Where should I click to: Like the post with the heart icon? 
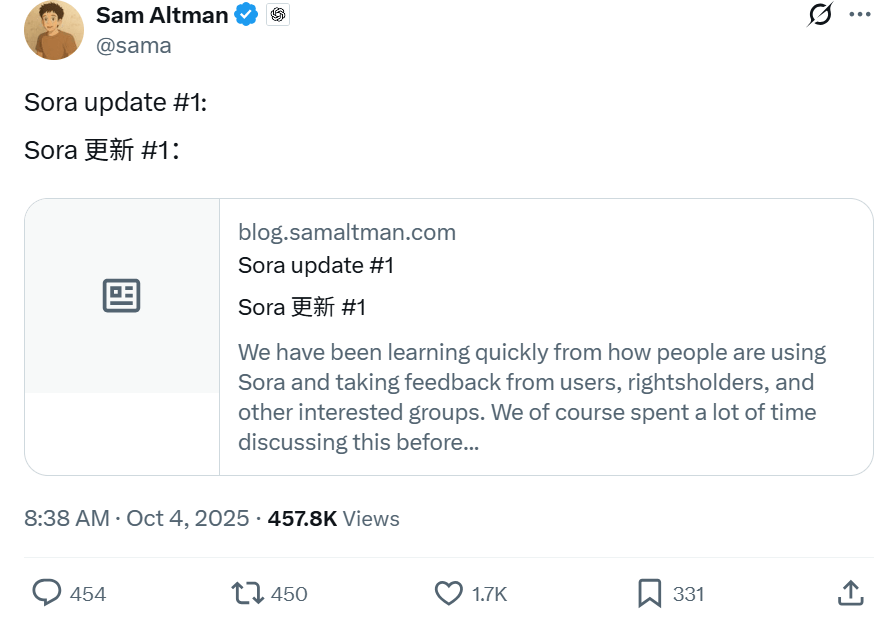[449, 593]
